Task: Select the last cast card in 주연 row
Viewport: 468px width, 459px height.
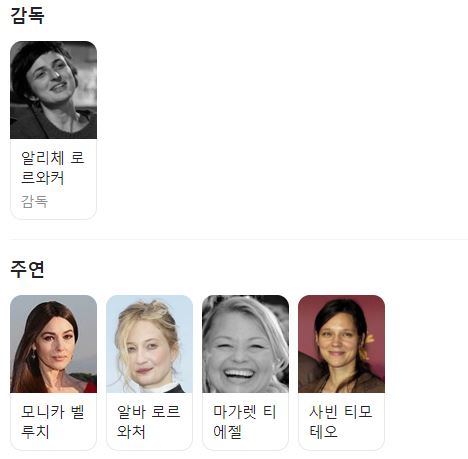Action: click(341, 372)
